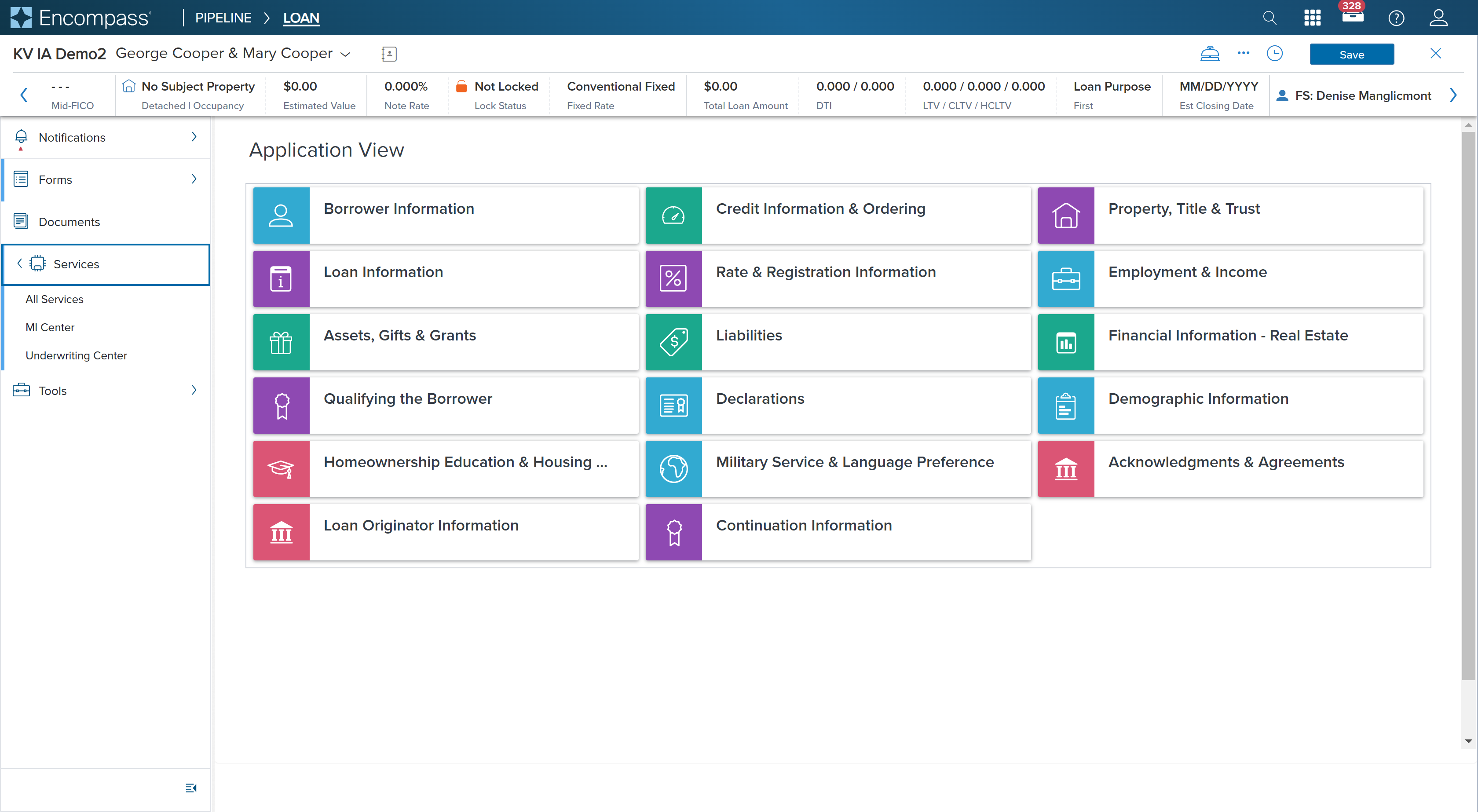Click the Rate & Registration percent icon
This screenshot has width=1478, height=812.
(x=673, y=279)
